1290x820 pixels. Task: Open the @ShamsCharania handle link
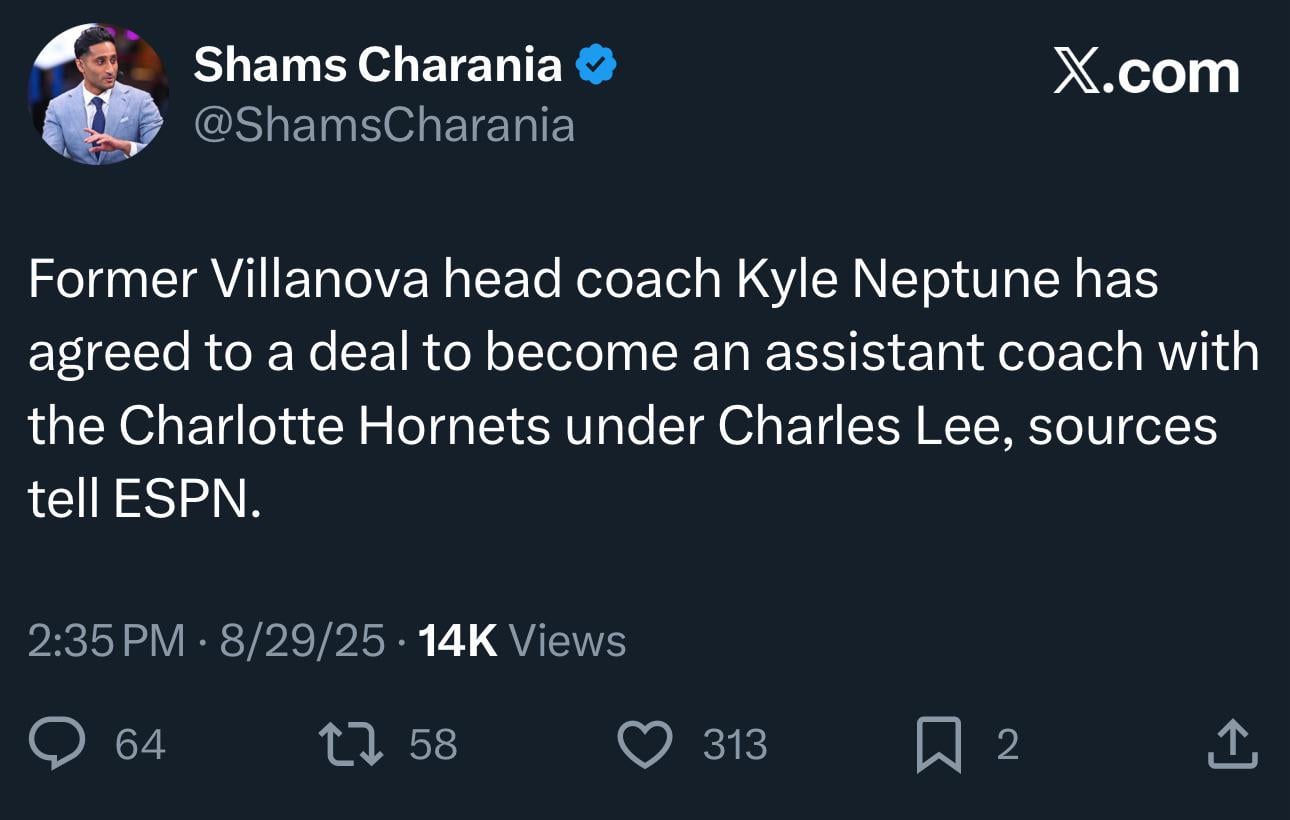point(385,124)
